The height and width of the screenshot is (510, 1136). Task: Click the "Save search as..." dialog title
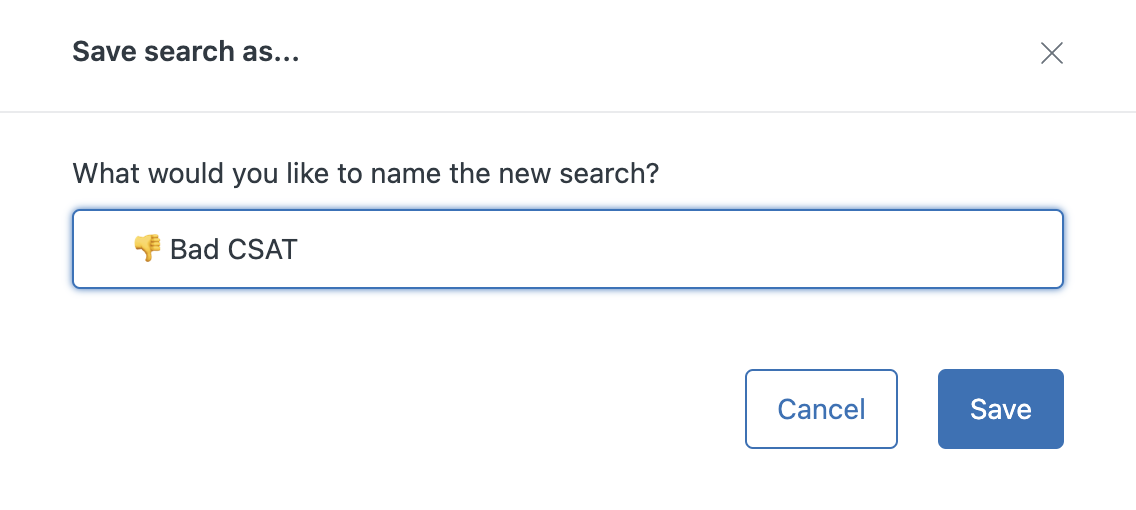coord(185,51)
